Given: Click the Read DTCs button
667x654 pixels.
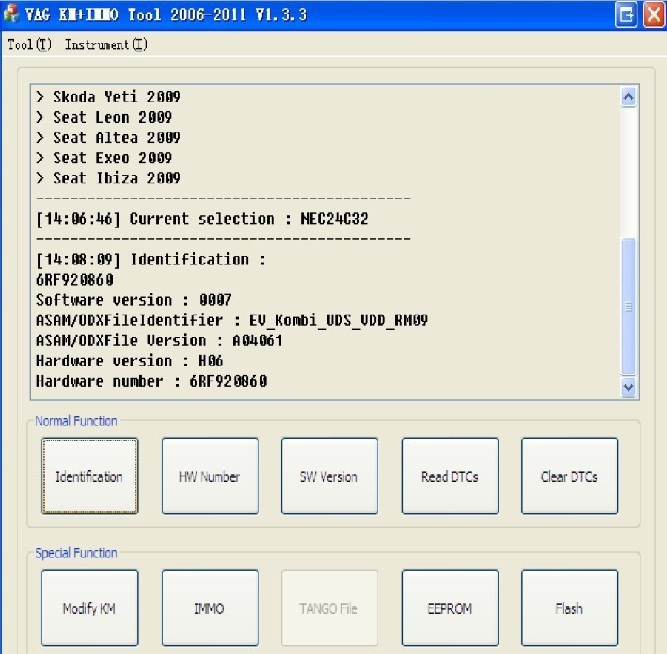Looking at the screenshot, I should point(450,476).
